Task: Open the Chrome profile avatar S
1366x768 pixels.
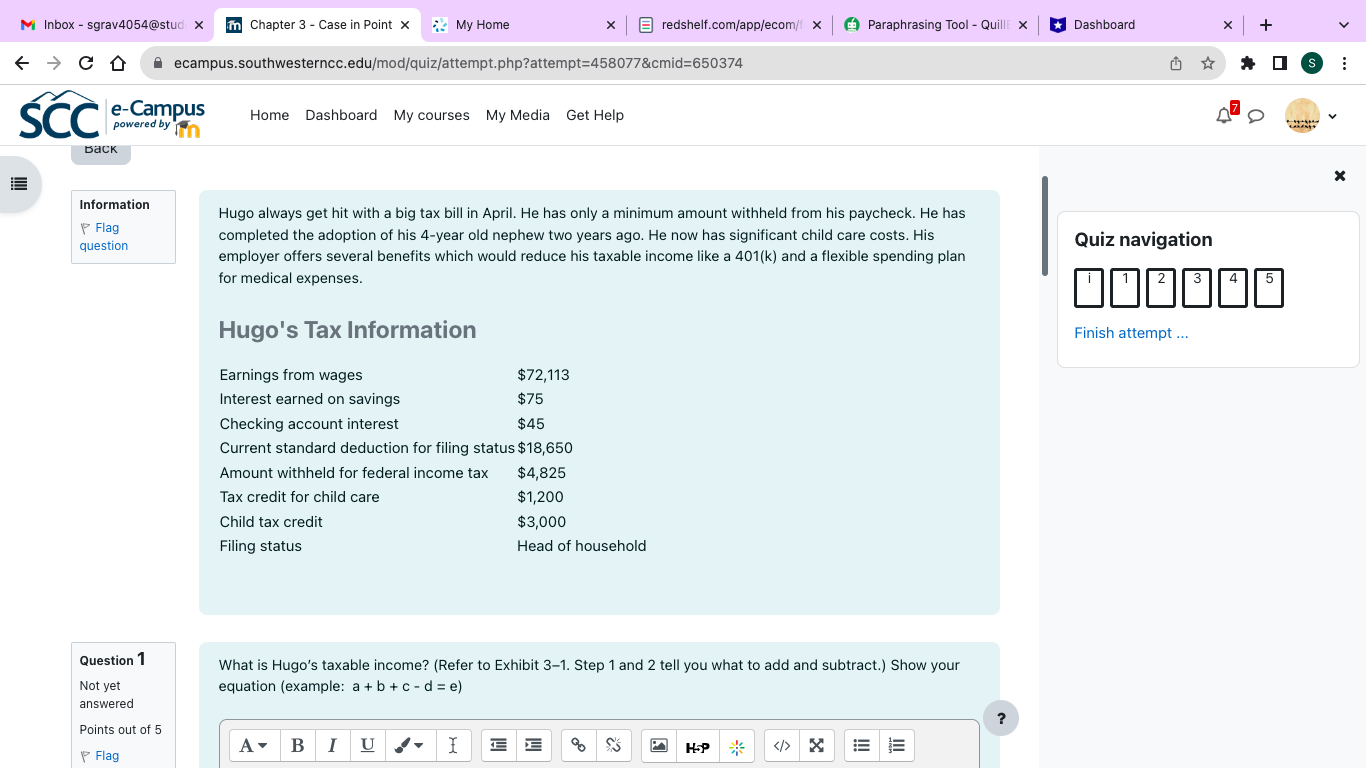Action: (1312, 63)
